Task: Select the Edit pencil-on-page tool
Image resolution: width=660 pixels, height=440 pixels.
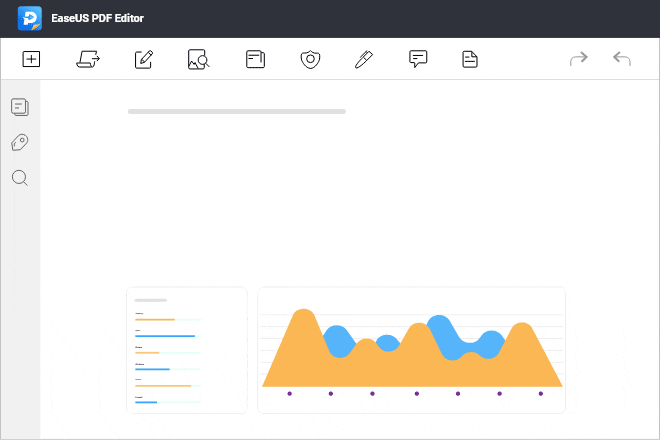Action: tap(143, 59)
